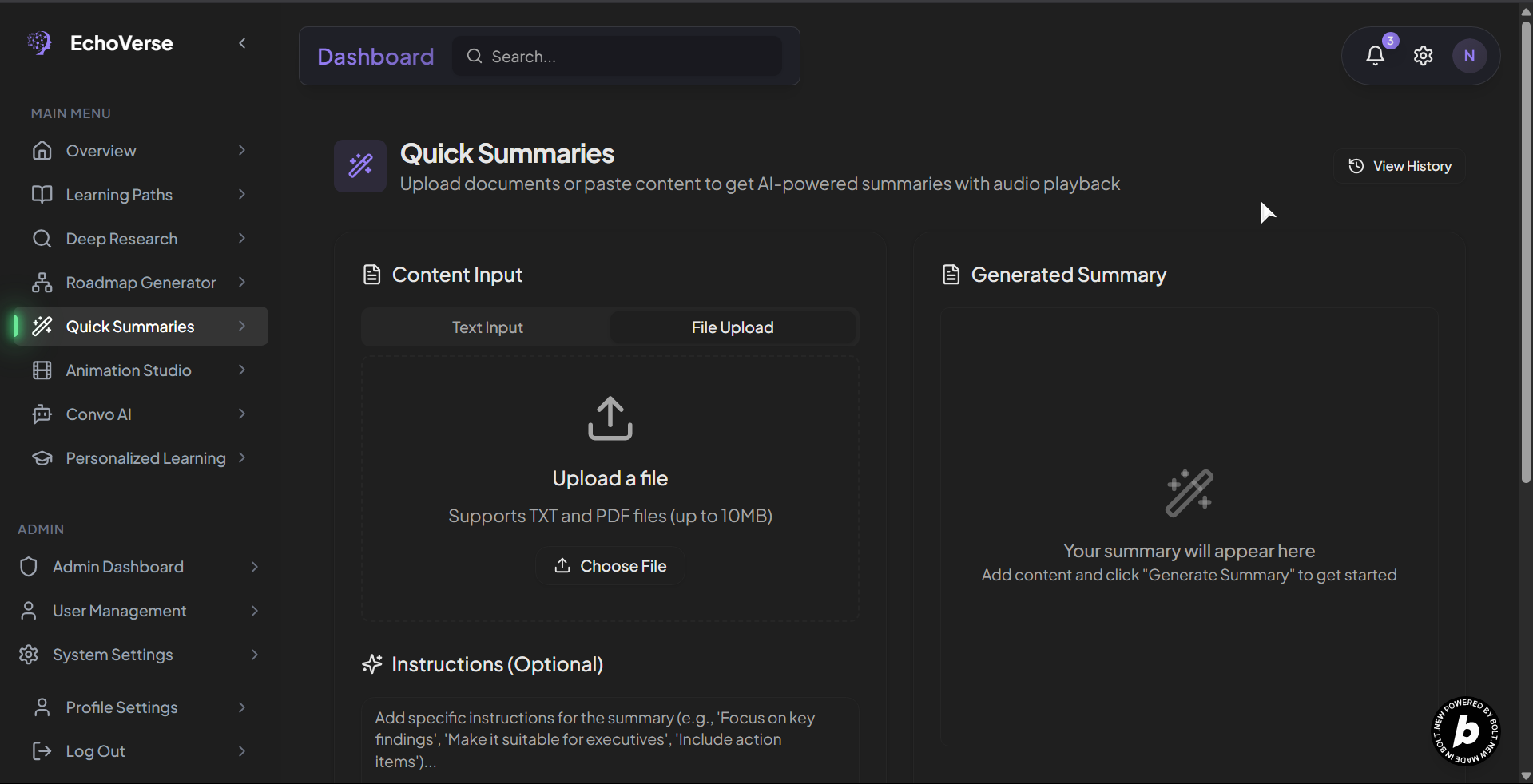1533x784 pixels.
Task: Open settings via the gear icon
Action: (x=1423, y=56)
